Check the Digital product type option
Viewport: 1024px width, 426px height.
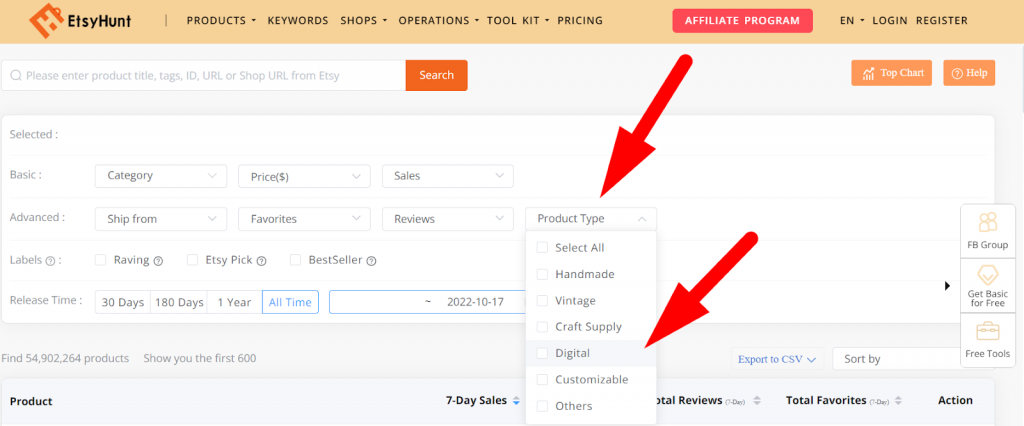543,353
